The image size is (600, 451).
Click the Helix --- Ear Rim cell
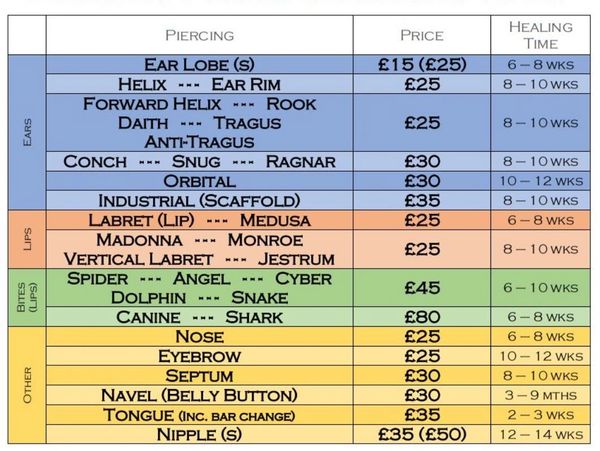(x=199, y=84)
